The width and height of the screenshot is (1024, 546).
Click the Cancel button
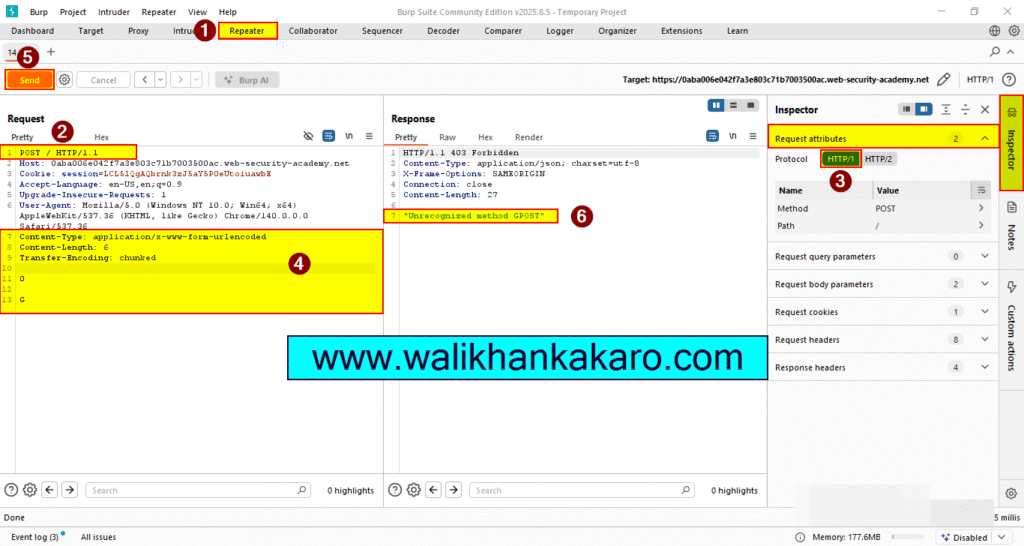tap(103, 80)
